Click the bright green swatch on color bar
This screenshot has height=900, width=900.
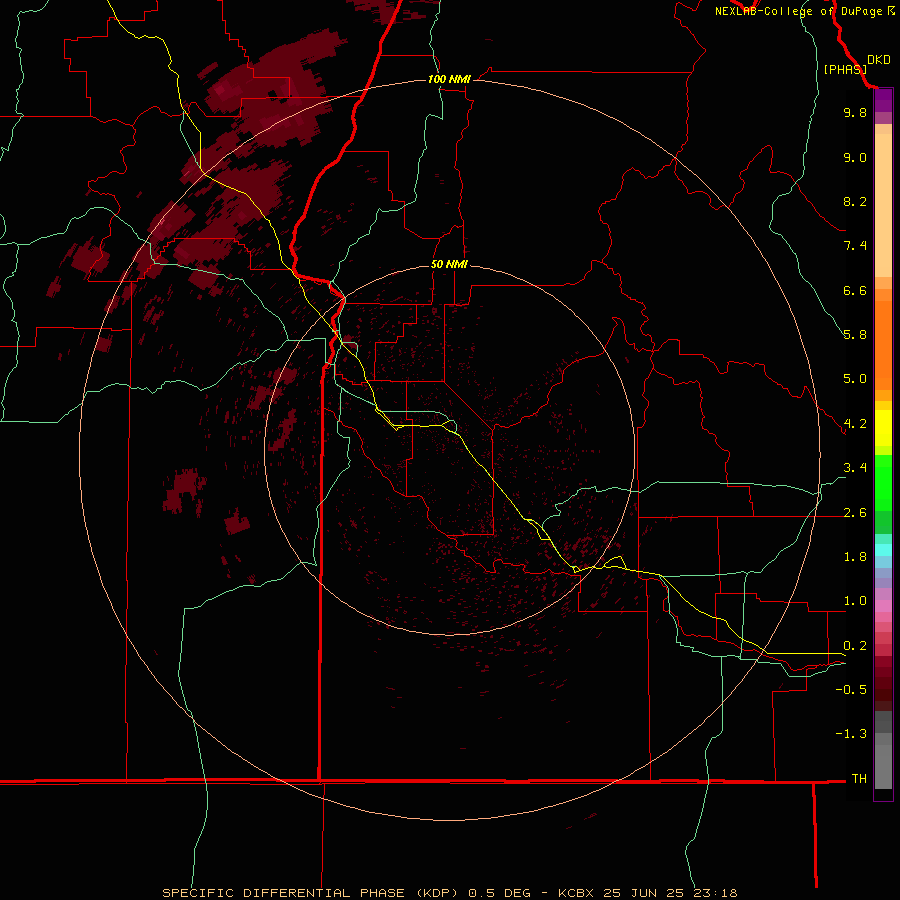[883, 483]
